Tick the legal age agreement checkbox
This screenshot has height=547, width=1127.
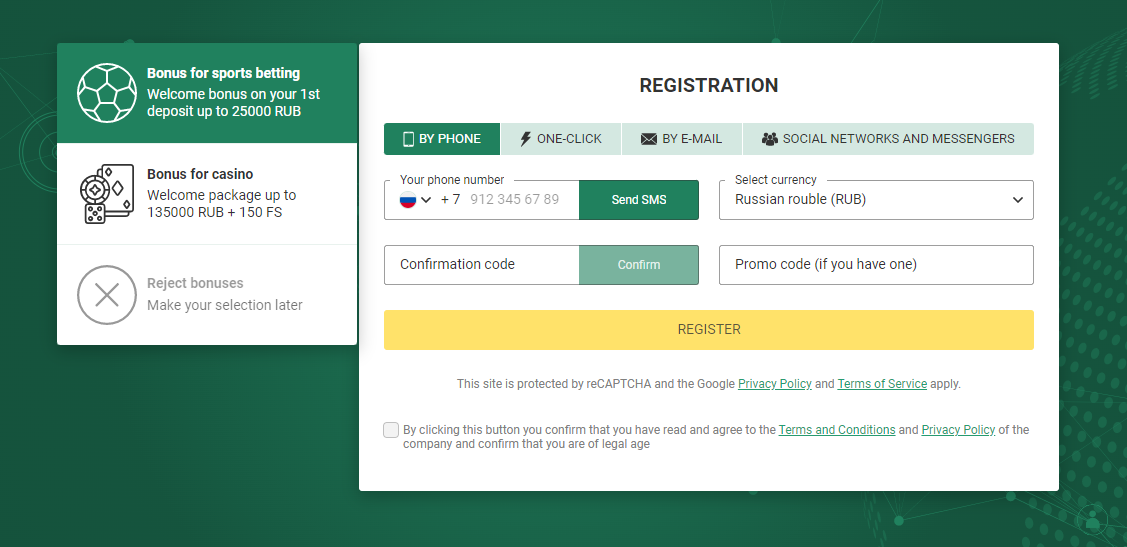[391, 430]
